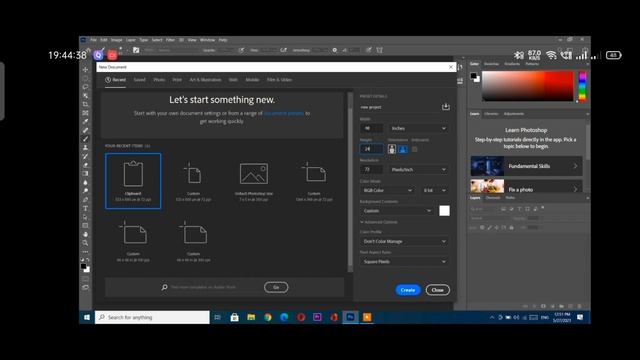Screen dimensions: 640x360
Task: Click foreground/background swatch in Color panel
Action: click(475, 77)
